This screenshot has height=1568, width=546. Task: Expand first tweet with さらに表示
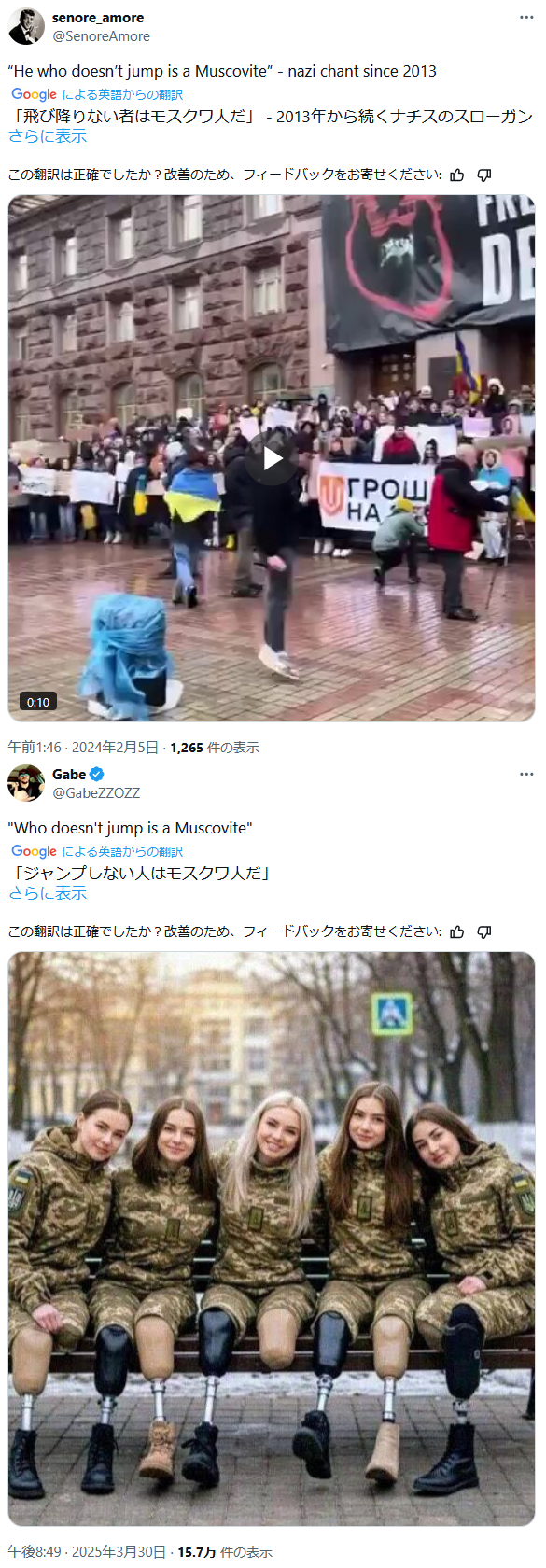[48, 136]
